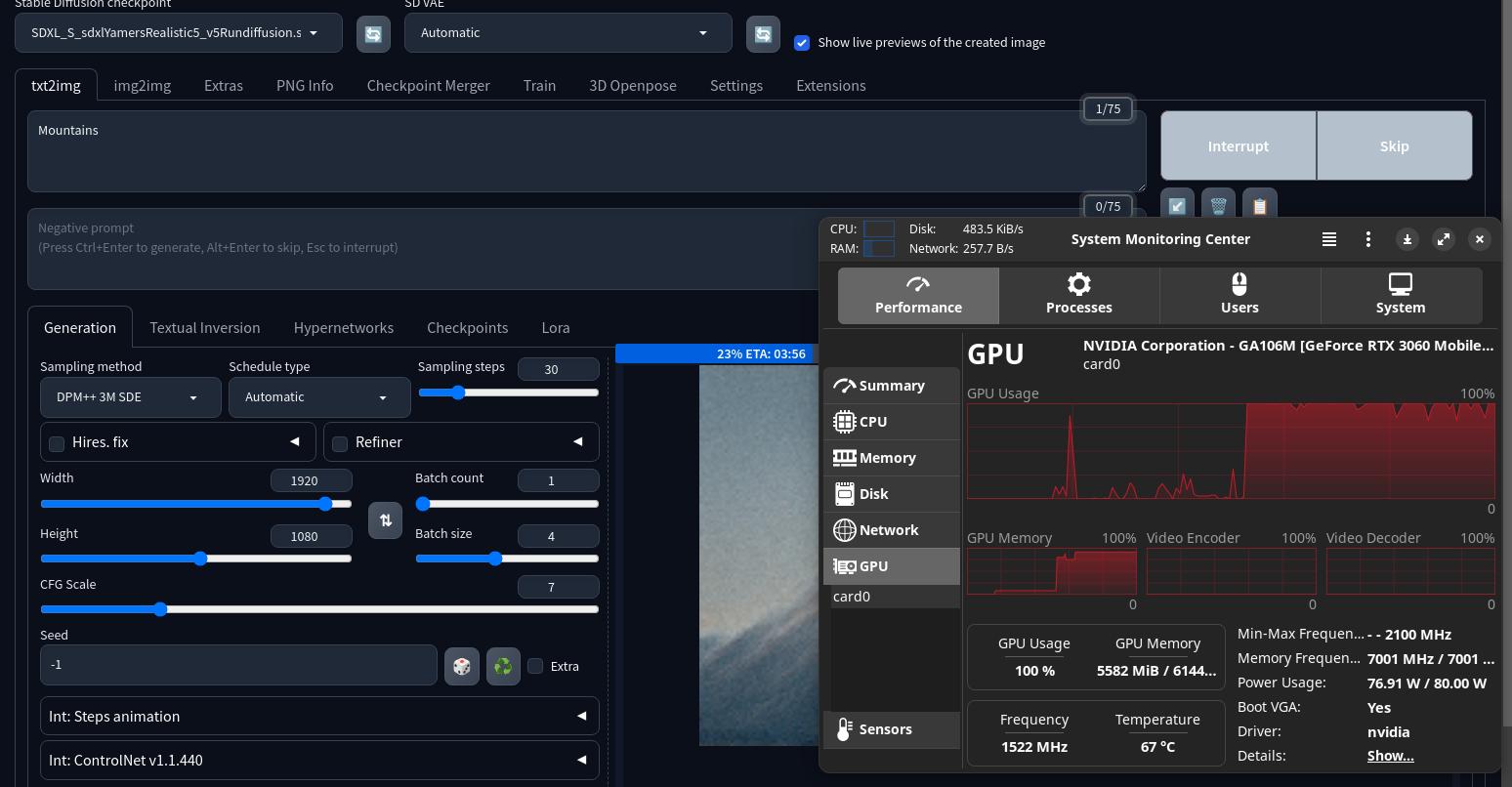The image size is (1512, 787).
Task: Toggle Show live previews checkbox
Action: 802,43
